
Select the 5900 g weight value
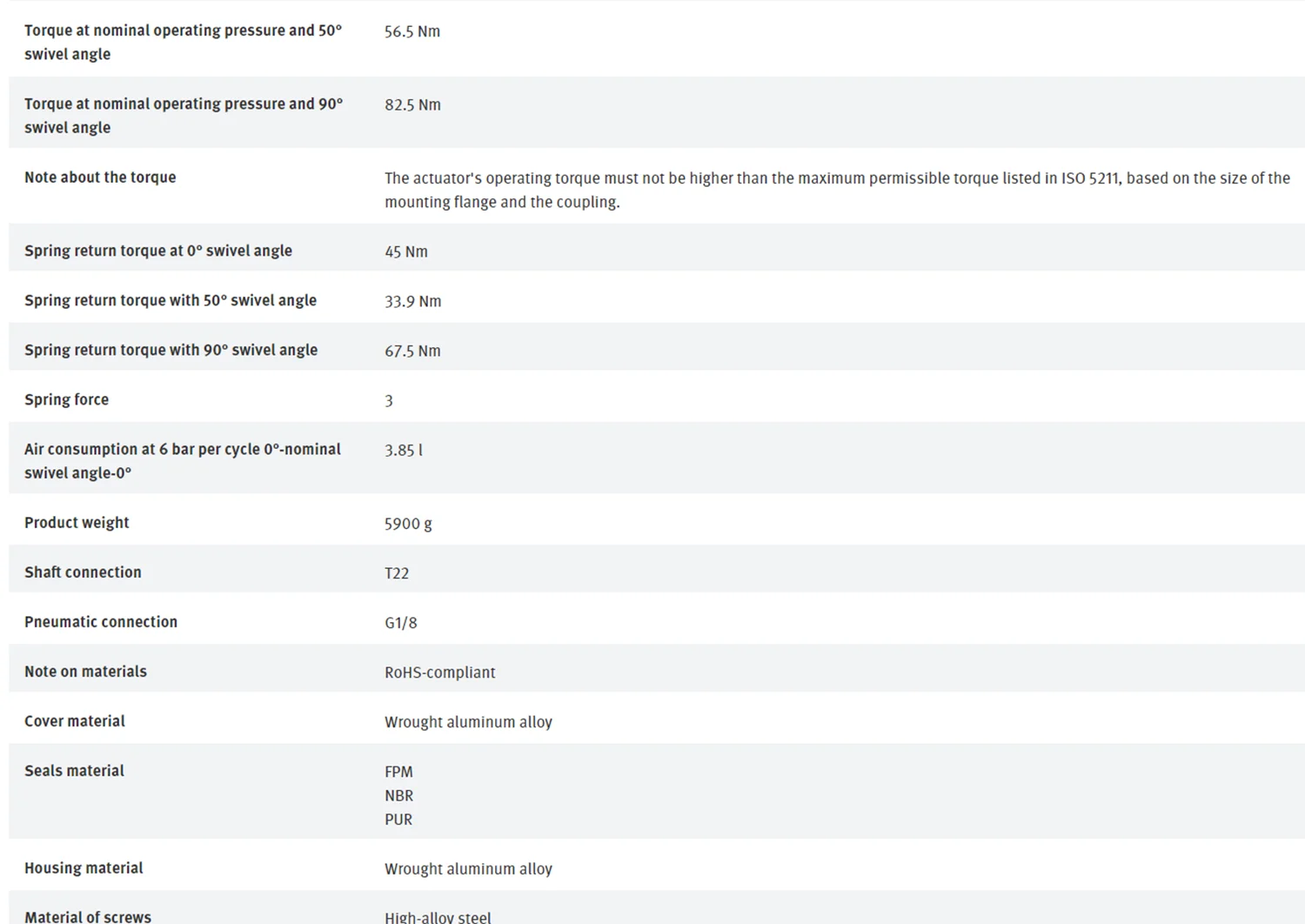(408, 524)
